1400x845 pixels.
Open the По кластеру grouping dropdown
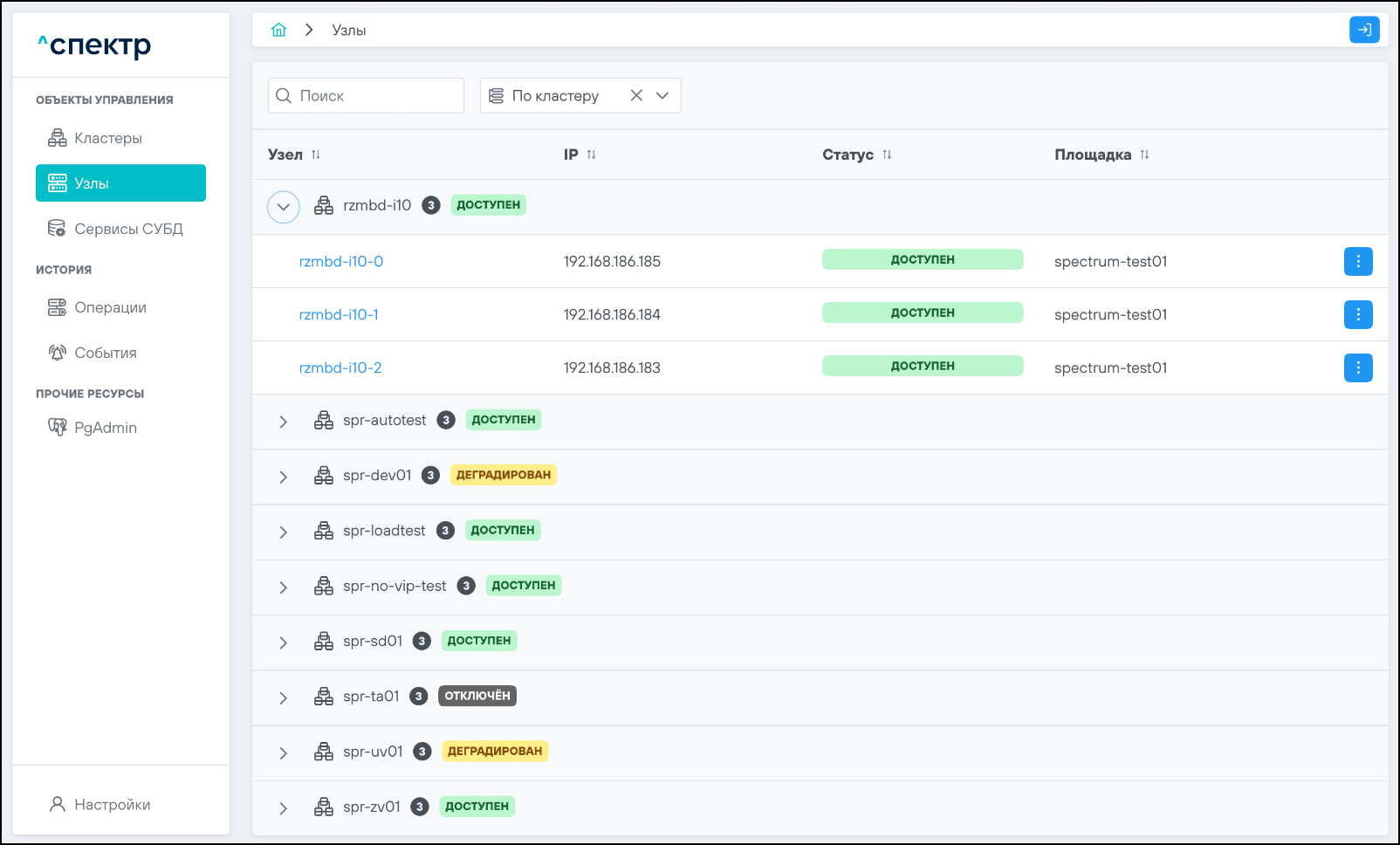point(662,96)
